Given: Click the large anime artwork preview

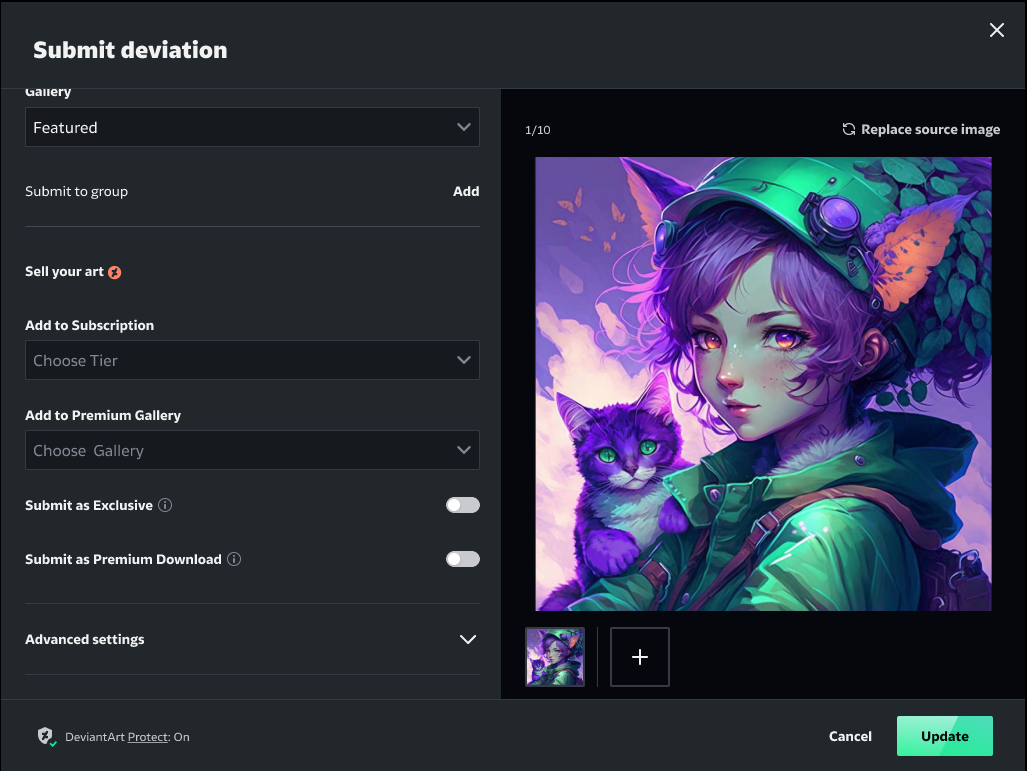Looking at the screenshot, I should [x=763, y=383].
